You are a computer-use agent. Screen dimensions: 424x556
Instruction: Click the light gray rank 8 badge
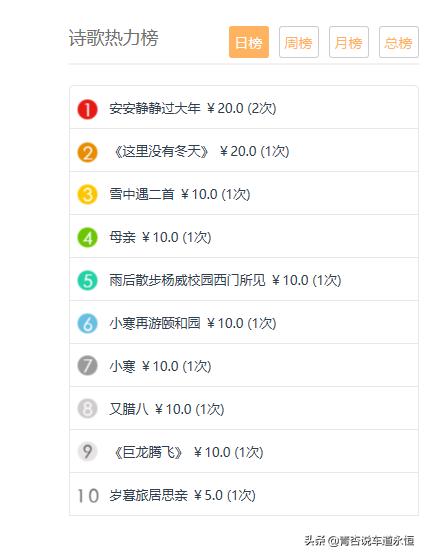tap(87, 408)
